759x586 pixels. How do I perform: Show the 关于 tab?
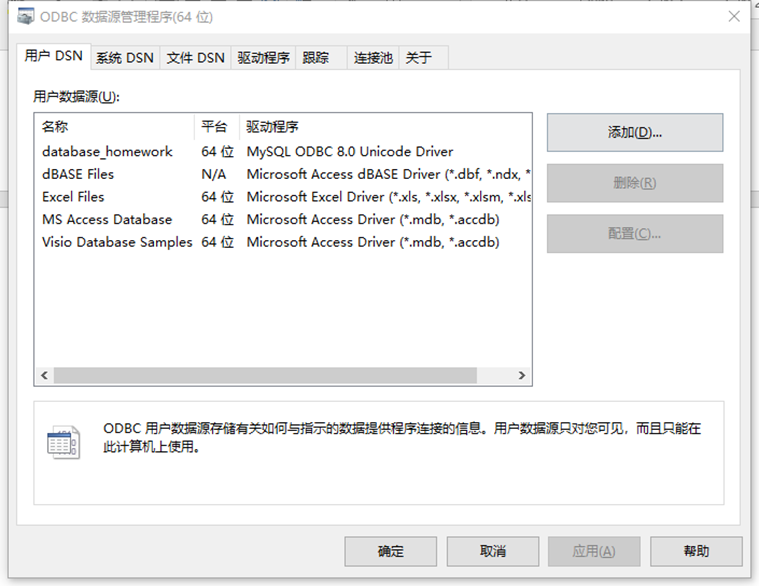click(x=424, y=58)
